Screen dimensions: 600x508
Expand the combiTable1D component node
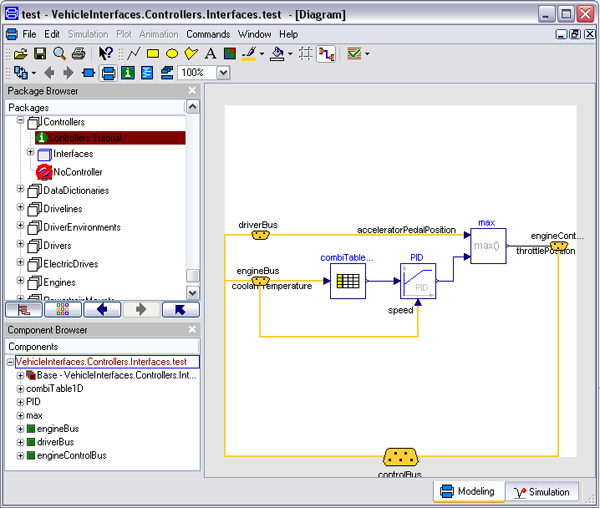point(21,388)
